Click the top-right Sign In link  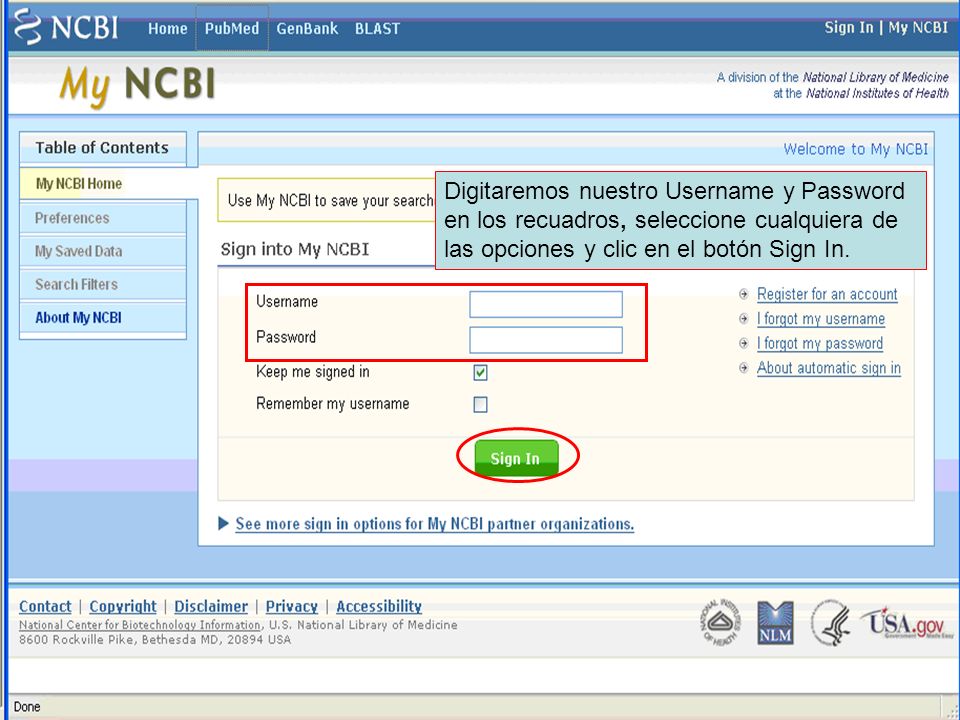pyautogui.click(x=849, y=28)
